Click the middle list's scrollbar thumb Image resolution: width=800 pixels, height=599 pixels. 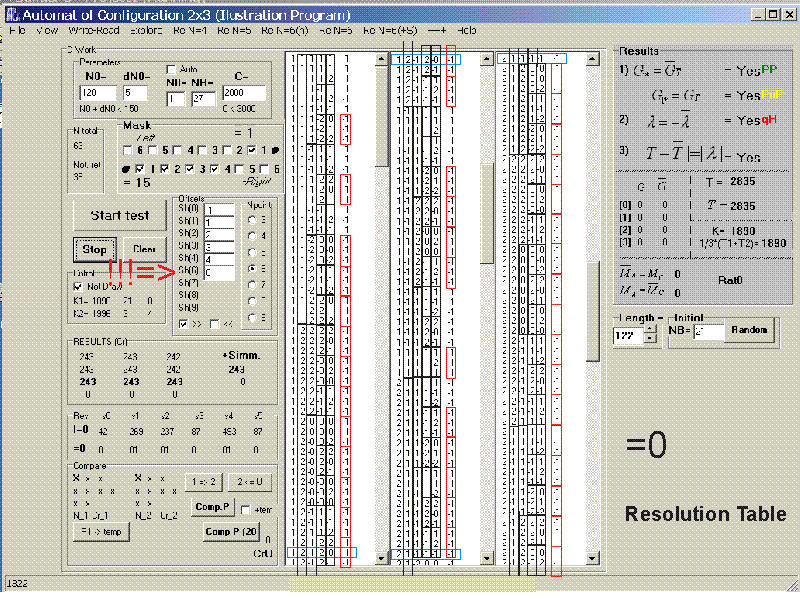pos(487,214)
